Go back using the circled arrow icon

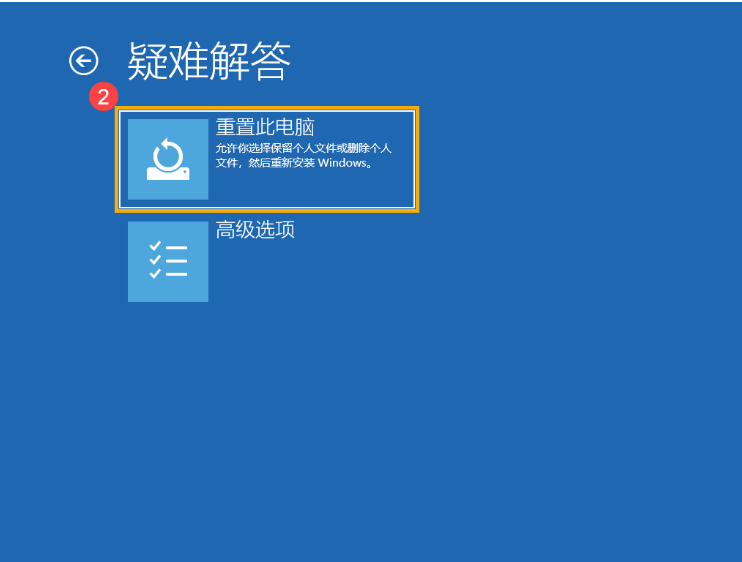click(x=83, y=61)
